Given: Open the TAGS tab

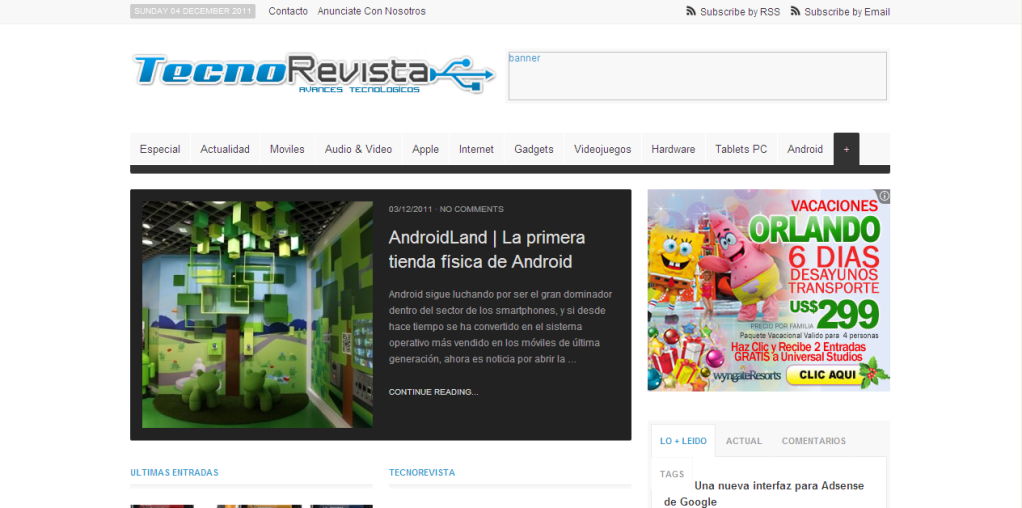Looking at the screenshot, I should click(672, 474).
